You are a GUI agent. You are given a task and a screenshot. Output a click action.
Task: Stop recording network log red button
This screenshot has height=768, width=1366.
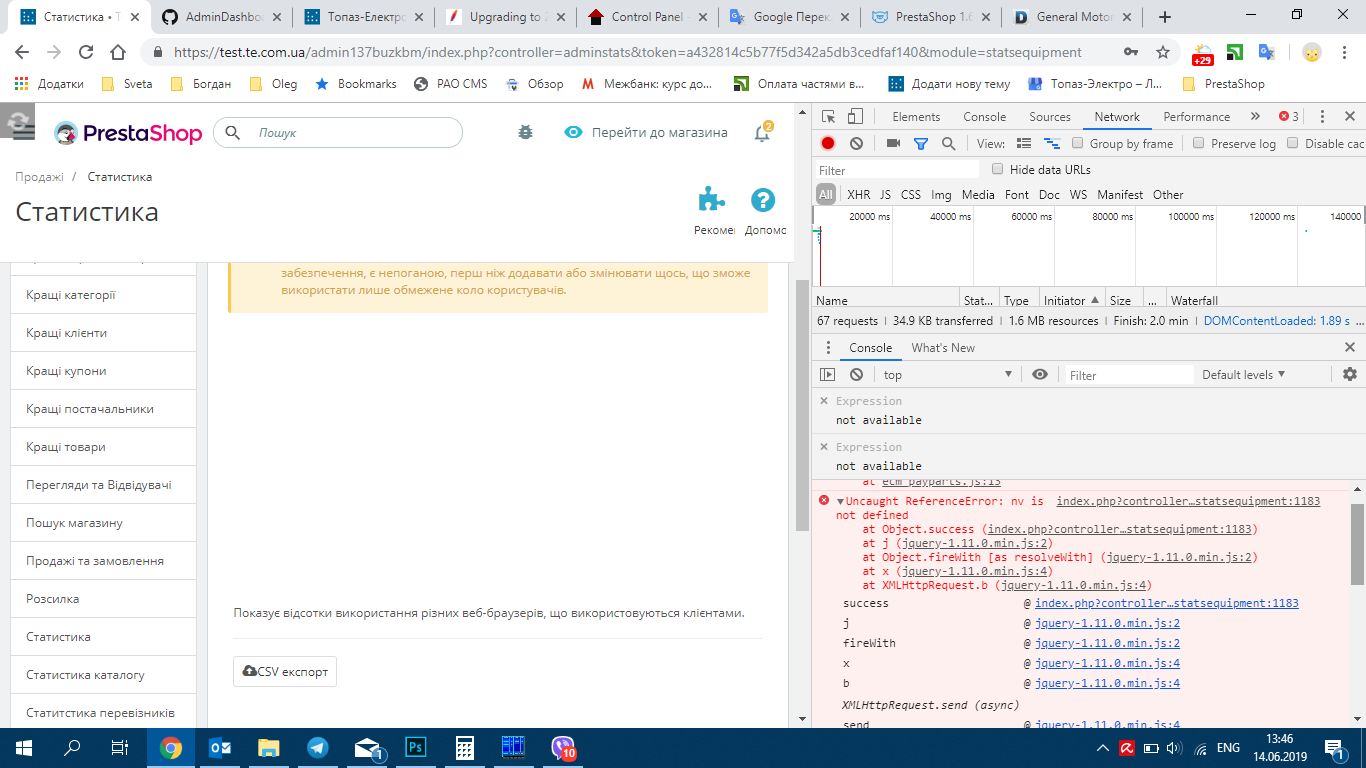point(828,144)
